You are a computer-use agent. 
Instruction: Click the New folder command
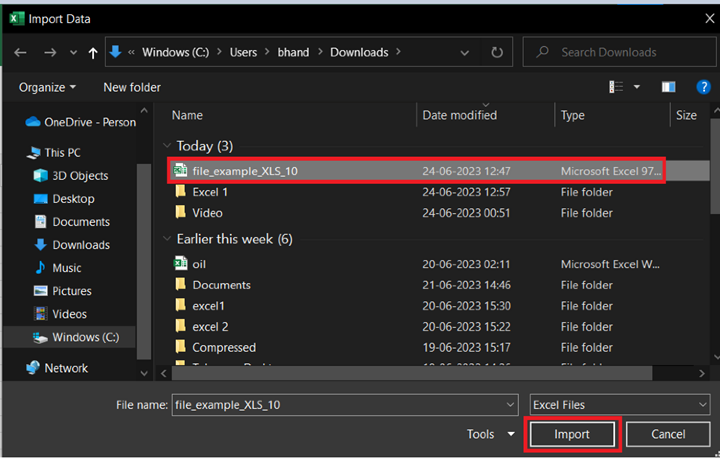click(132, 87)
